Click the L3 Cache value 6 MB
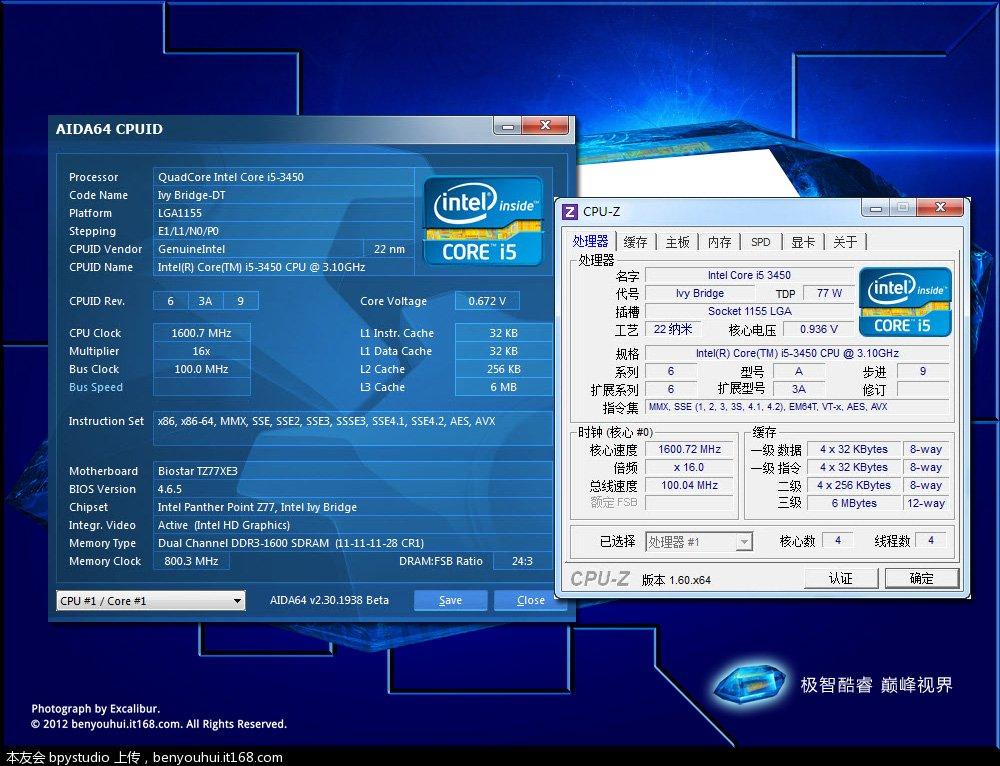 [x=503, y=387]
